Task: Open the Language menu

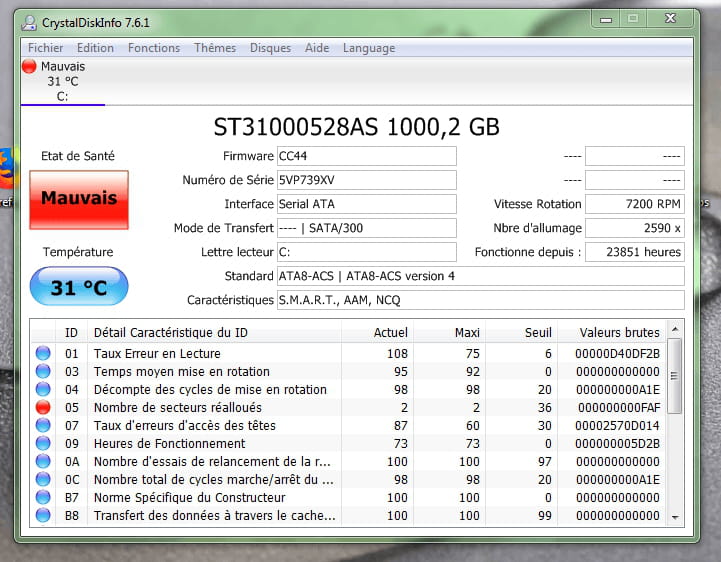Action: point(369,48)
